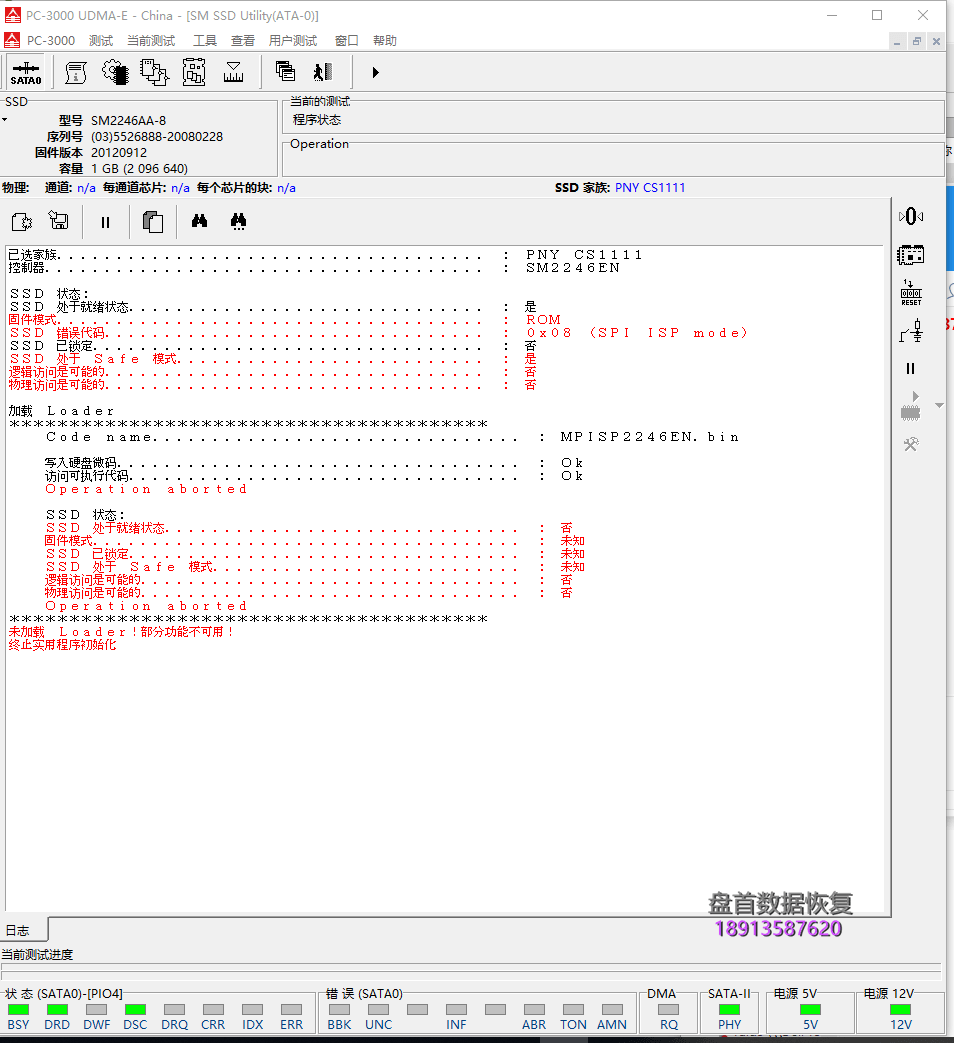Screen dimensions: 954x1043
Task: Minimize the inner SM SSD Utility window
Action: (897, 41)
